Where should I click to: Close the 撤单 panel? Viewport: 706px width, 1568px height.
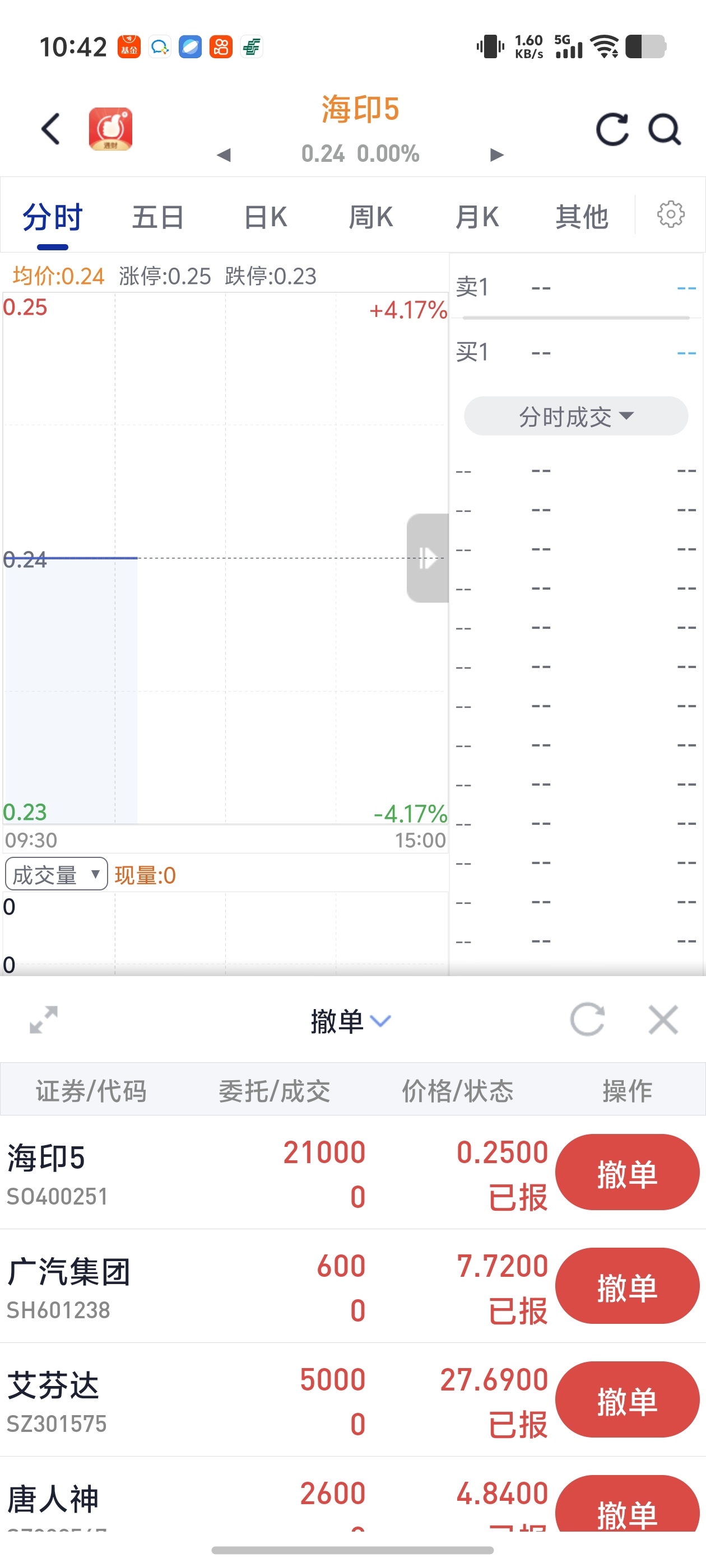coord(663,1020)
